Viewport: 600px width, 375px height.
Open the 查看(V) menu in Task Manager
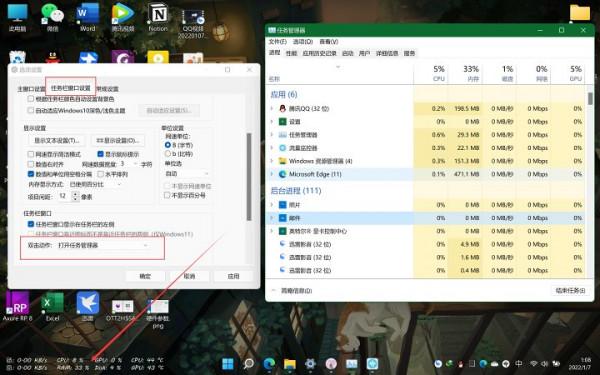click(x=329, y=41)
